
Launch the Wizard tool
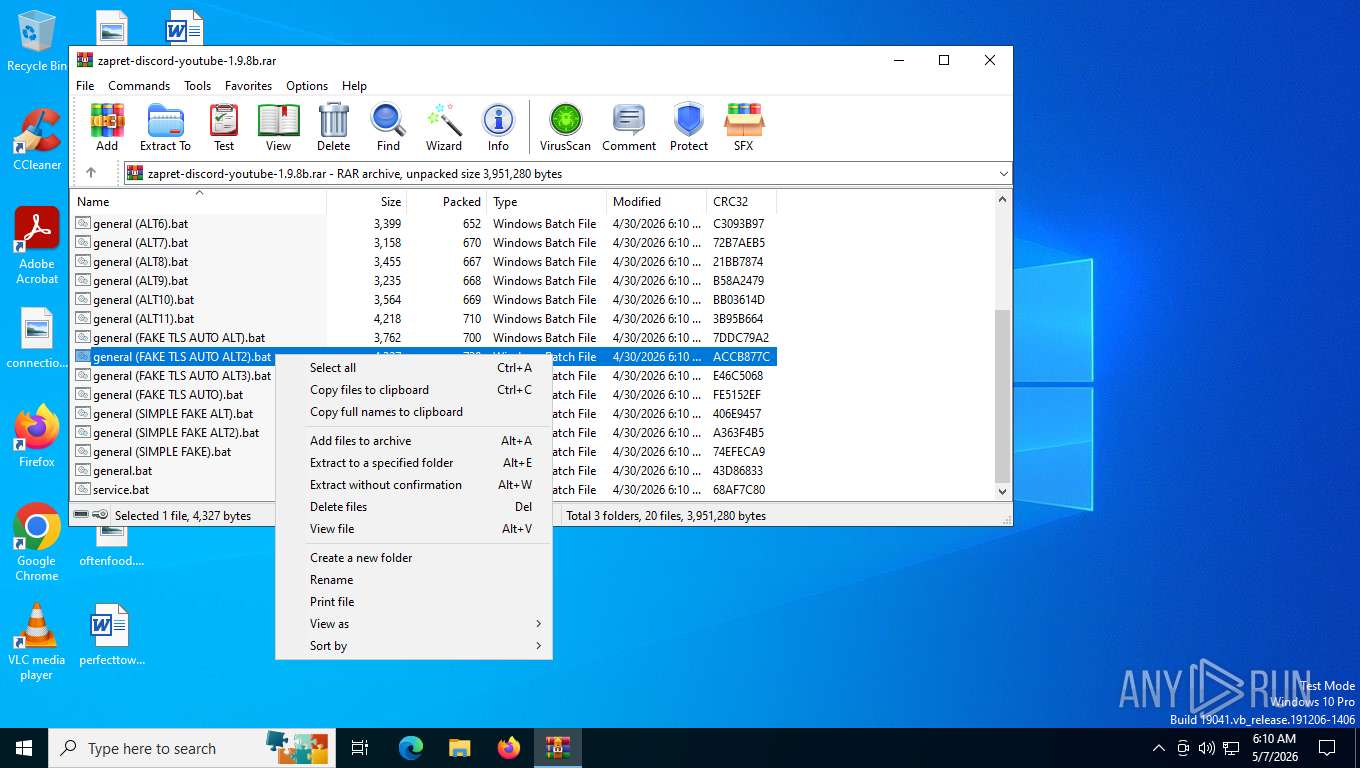tap(444, 127)
